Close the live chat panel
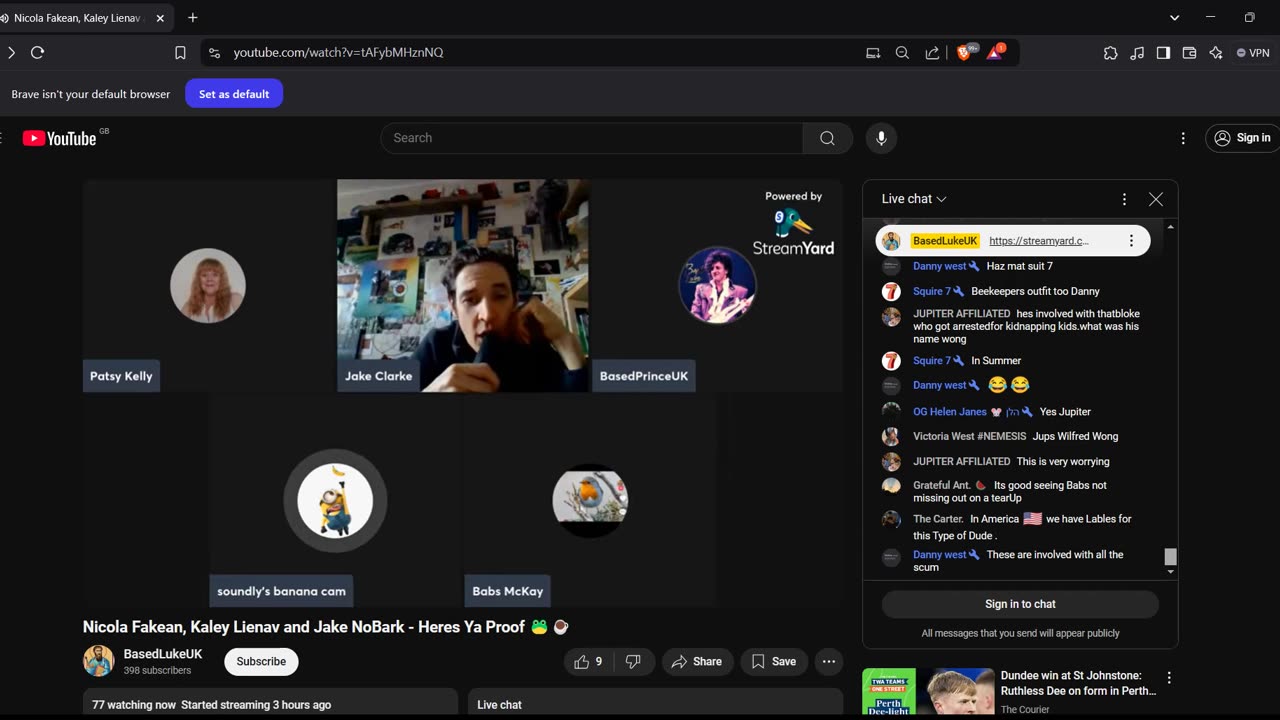This screenshot has width=1280, height=720. 1156,199
